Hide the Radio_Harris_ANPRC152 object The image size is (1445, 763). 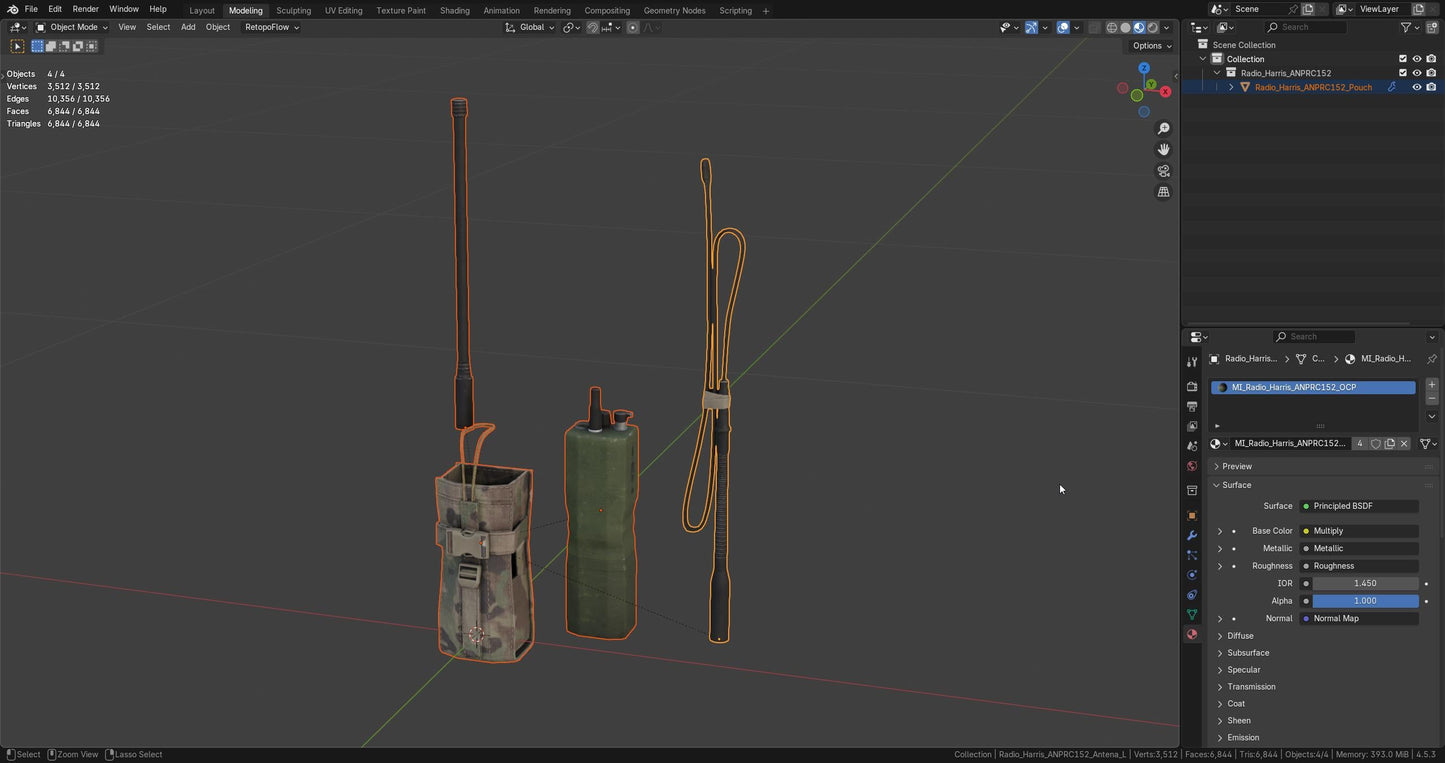pyautogui.click(x=1416, y=72)
